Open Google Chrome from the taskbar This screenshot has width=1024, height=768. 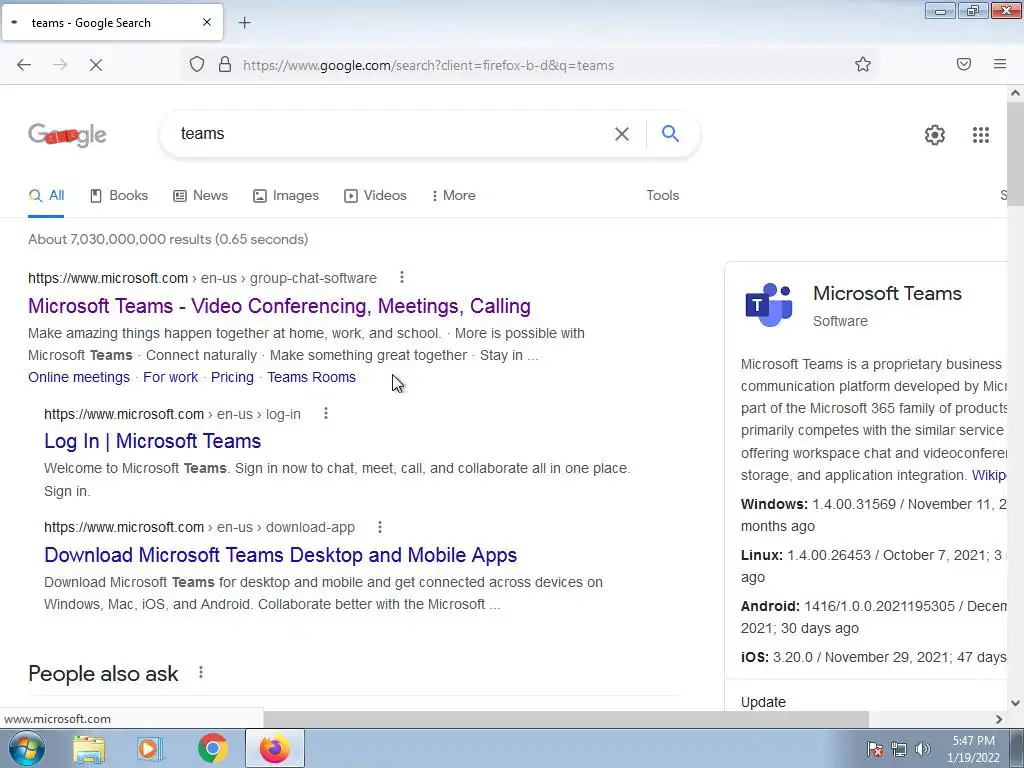213,748
